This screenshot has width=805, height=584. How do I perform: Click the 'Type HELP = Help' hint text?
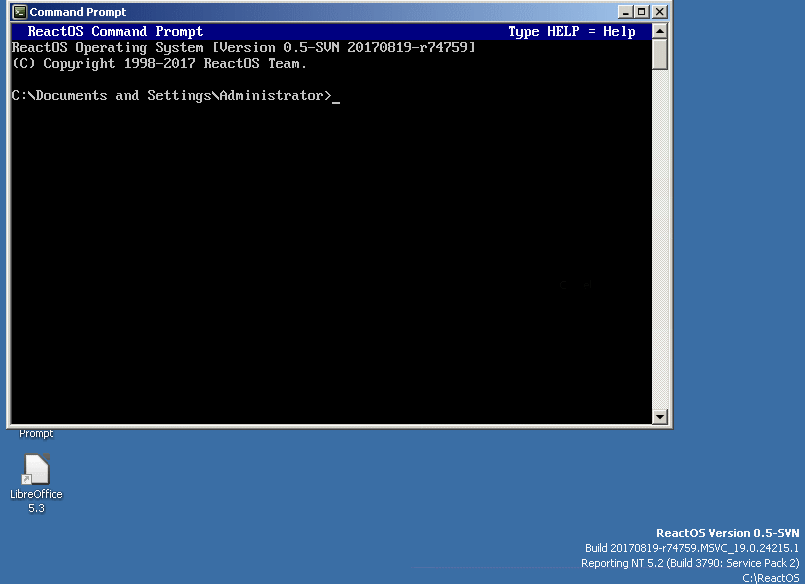[x=572, y=31]
